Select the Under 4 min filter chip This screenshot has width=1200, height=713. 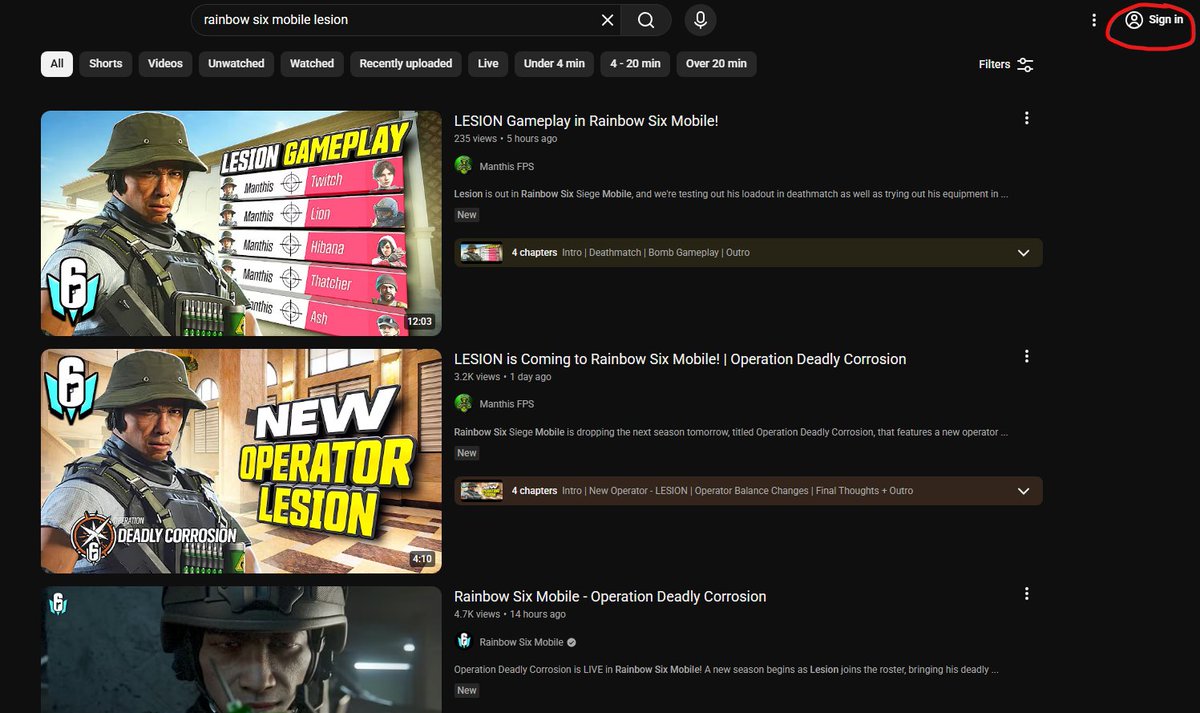click(554, 64)
